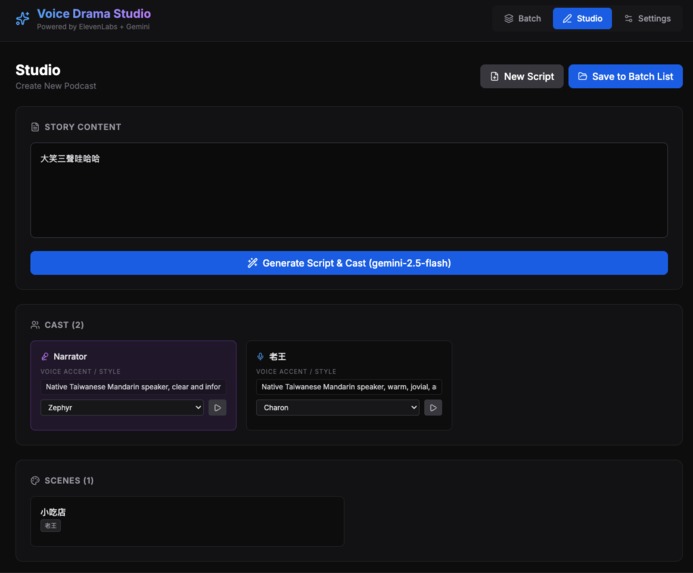This screenshot has height=573, width=693.
Task: Click the STORY CONTENT heading
Action: [x=83, y=127]
